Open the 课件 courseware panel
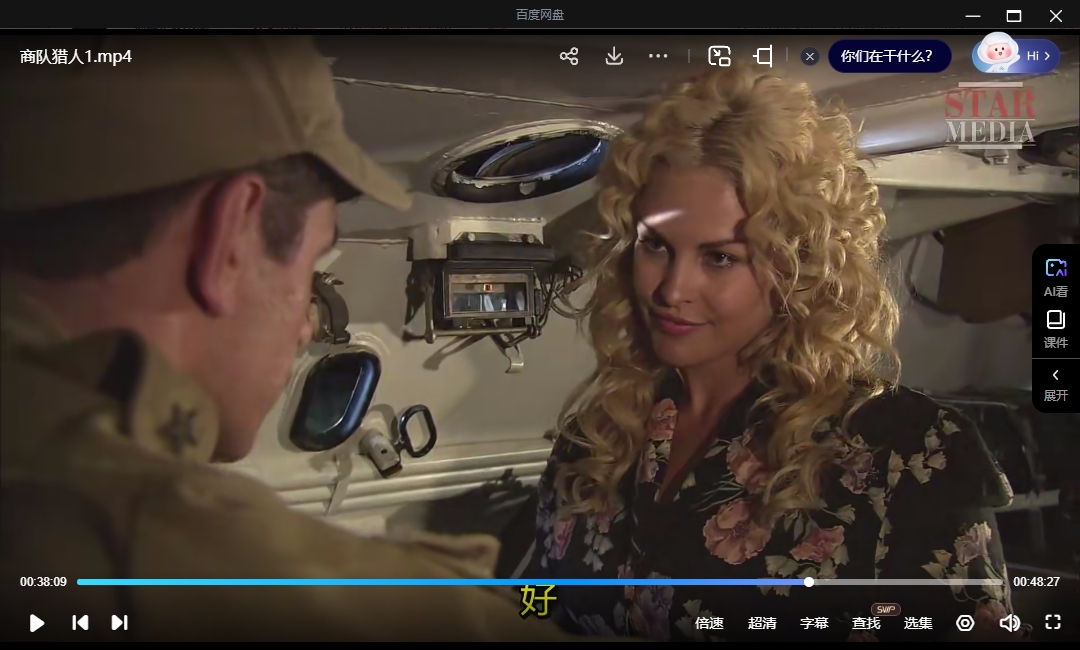 (x=1055, y=329)
